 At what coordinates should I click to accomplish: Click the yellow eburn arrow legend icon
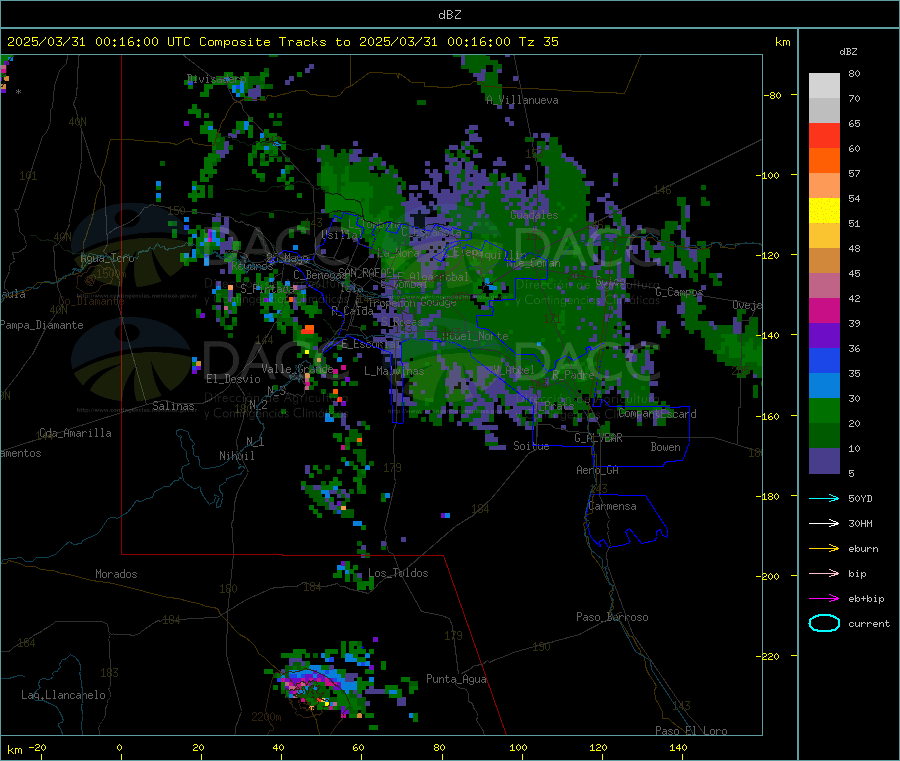click(824, 549)
